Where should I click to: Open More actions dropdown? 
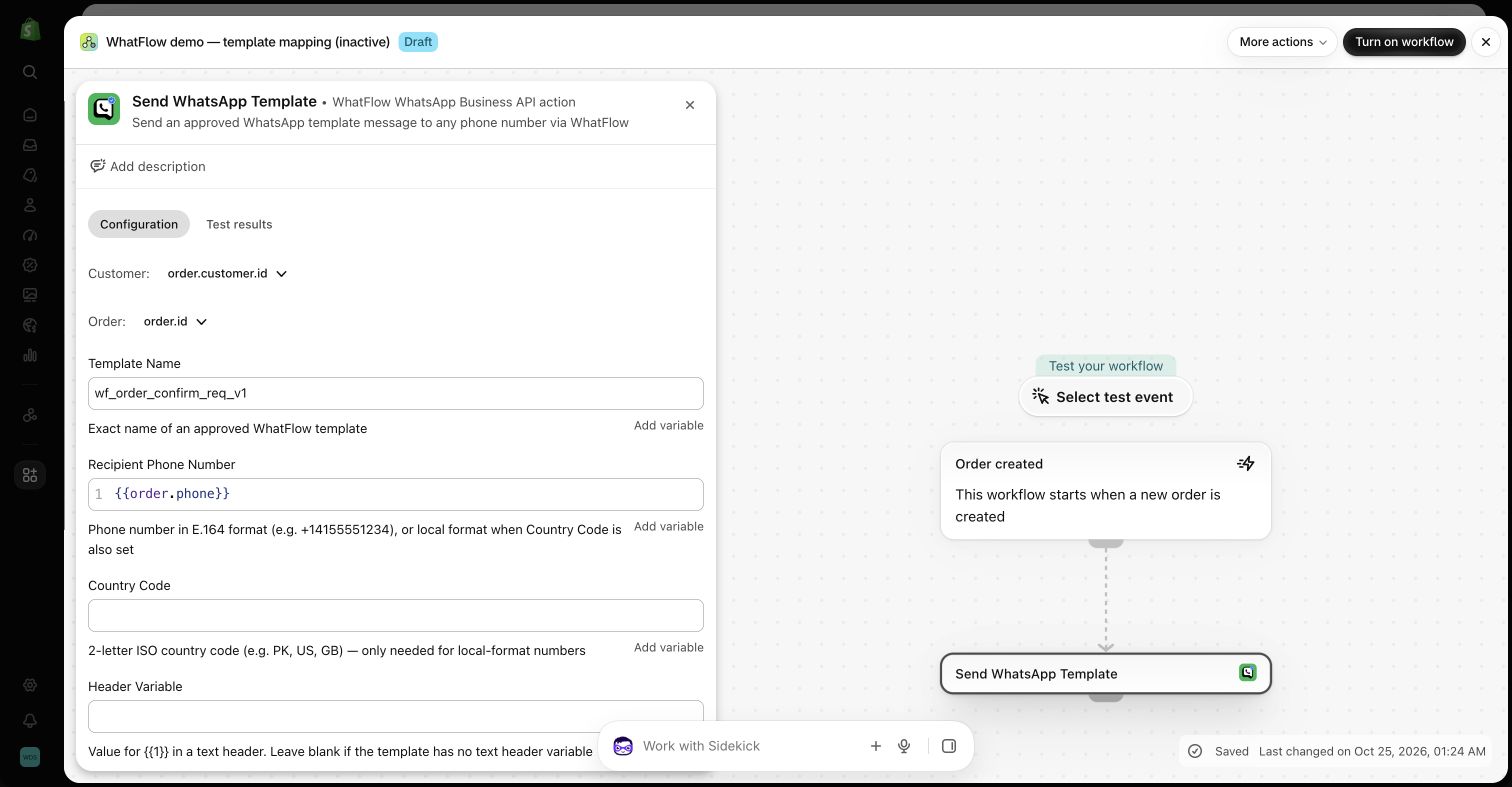(x=1282, y=42)
